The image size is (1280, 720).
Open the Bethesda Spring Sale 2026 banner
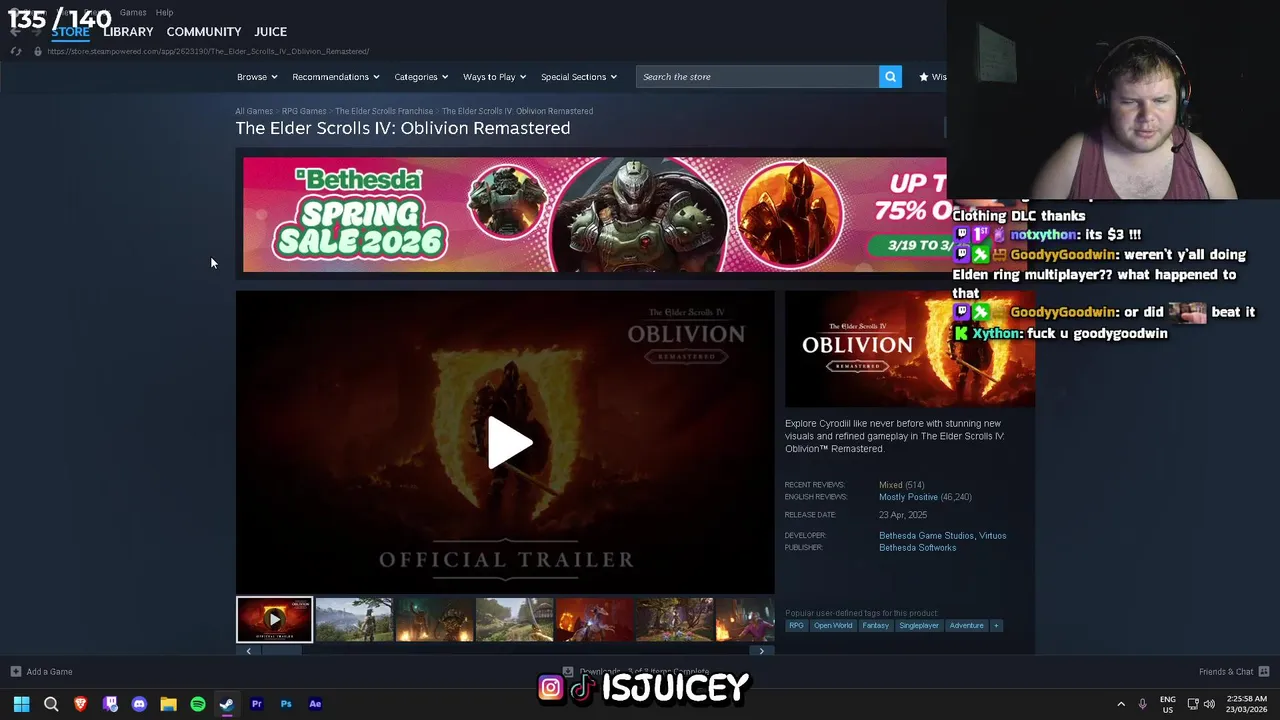pos(594,214)
